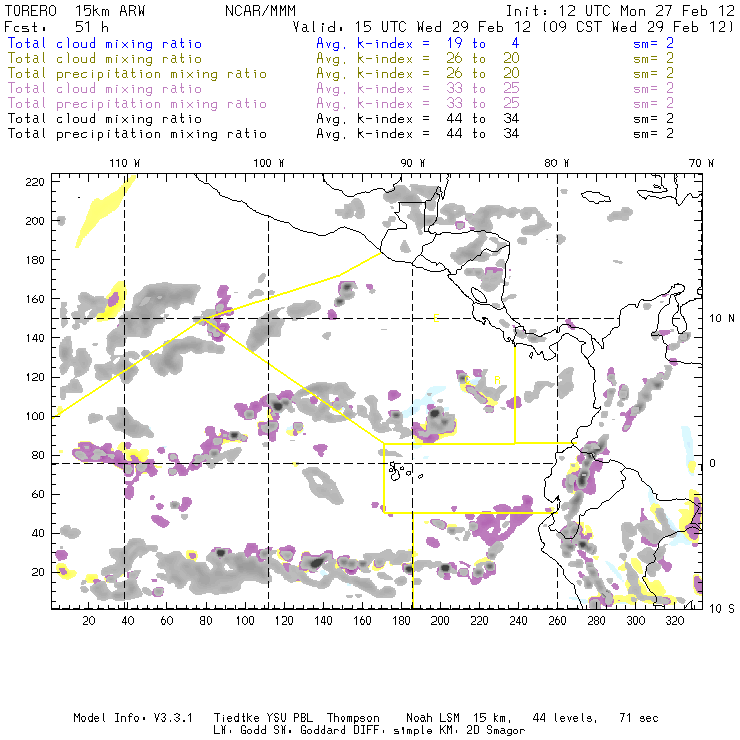Click the "NCAR/MMM" header label
The image size is (740, 740).
tap(260, 11)
